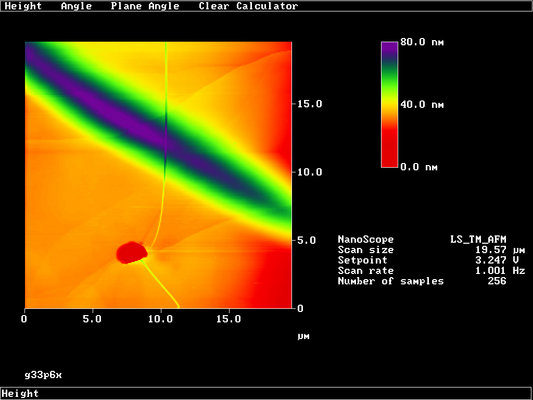Open the Height menu
This screenshot has height=400, width=533.
click(23, 6)
